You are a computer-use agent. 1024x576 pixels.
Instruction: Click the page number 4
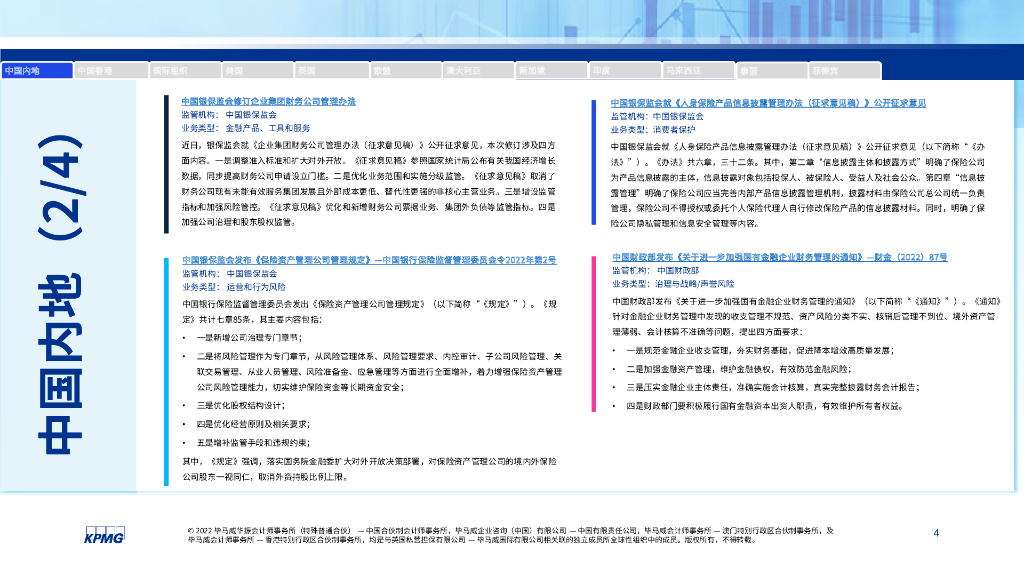[x=936, y=533]
